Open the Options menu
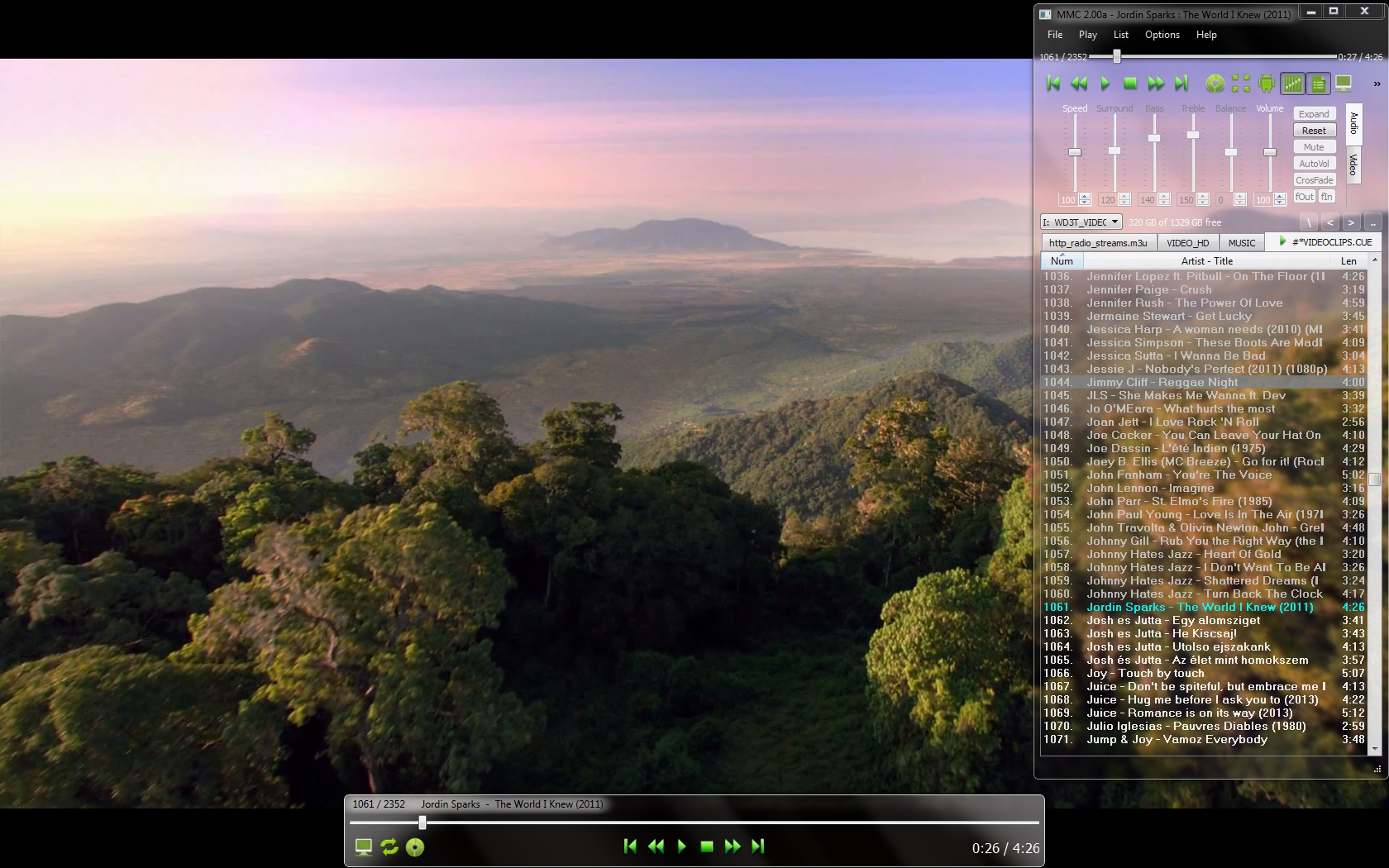Viewport: 1389px width, 868px height. tap(1162, 35)
